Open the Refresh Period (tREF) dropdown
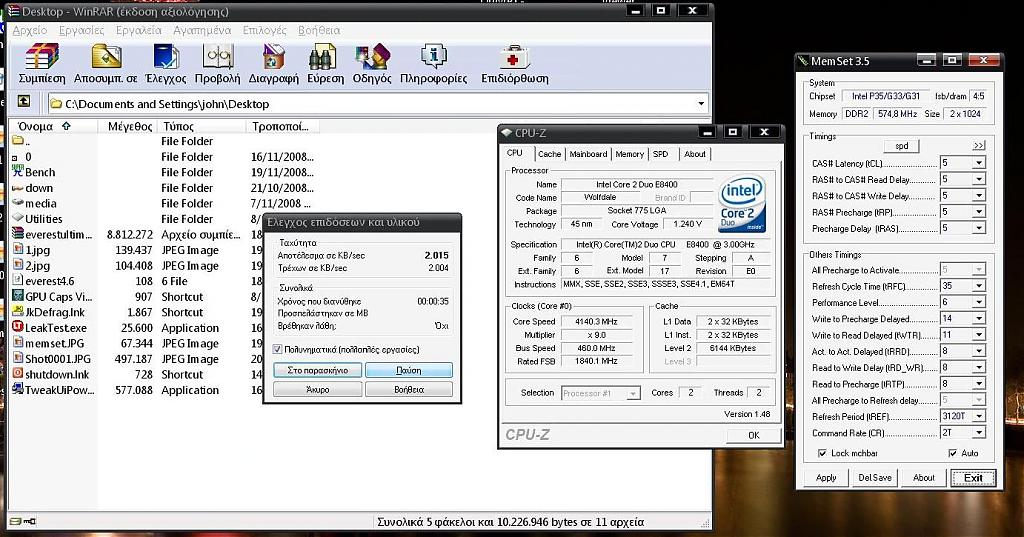1024x537 pixels. pyautogui.click(x=978, y=415)
